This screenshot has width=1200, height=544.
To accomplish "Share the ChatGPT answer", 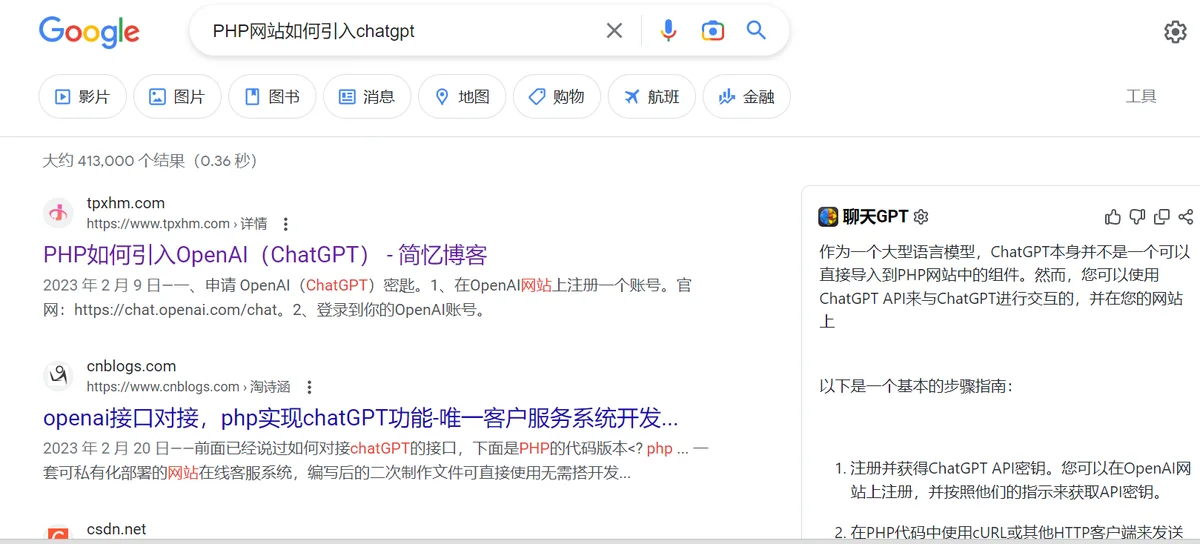I will (x=1185, y=217).
